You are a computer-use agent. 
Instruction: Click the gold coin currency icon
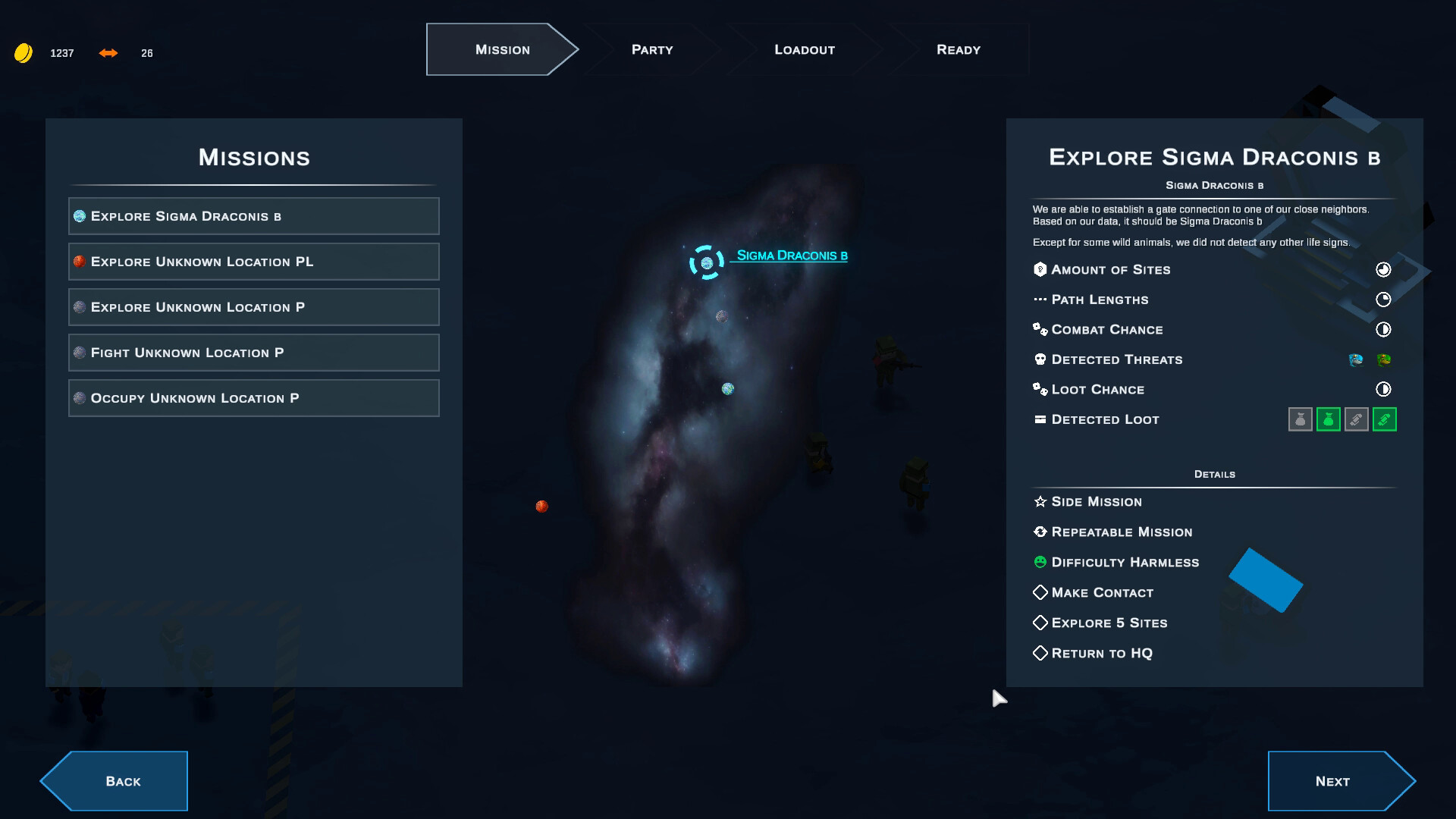(x=24, y=53)
